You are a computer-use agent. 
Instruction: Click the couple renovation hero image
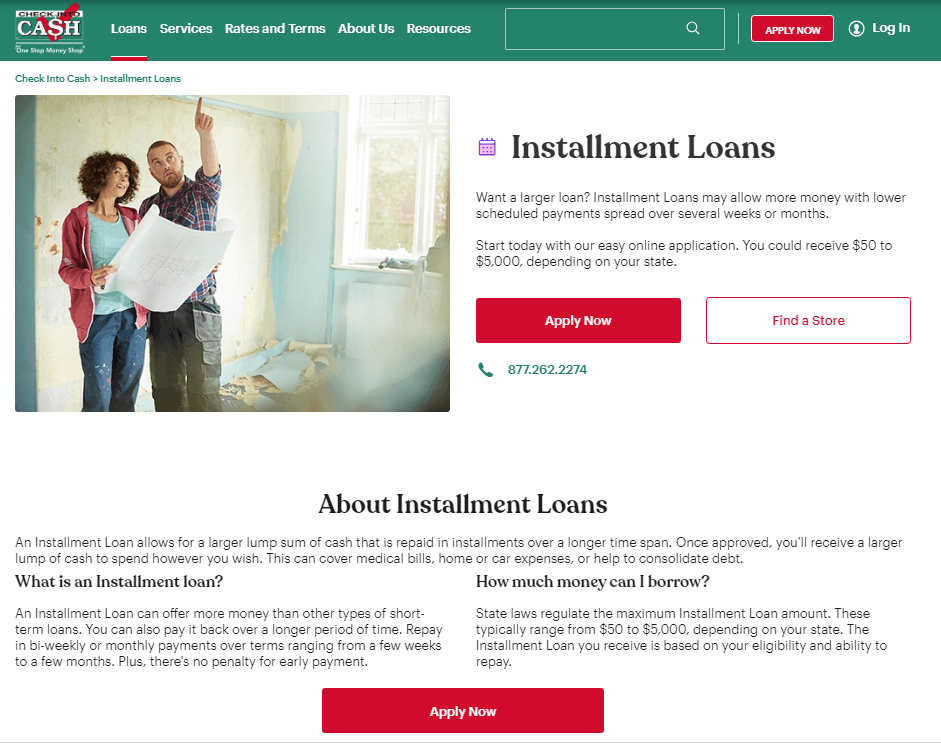[232, 253]
